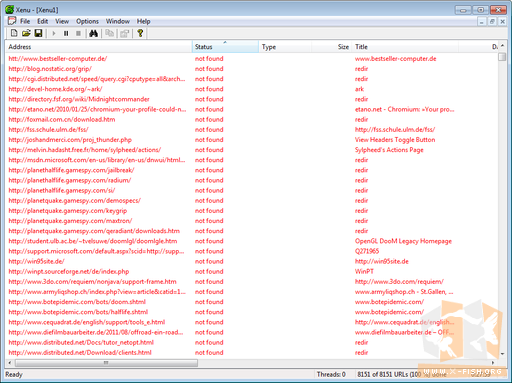Screen dimensions: 512x383
Task: Click the 'Q271965' title cell
Action: (367, 251)
